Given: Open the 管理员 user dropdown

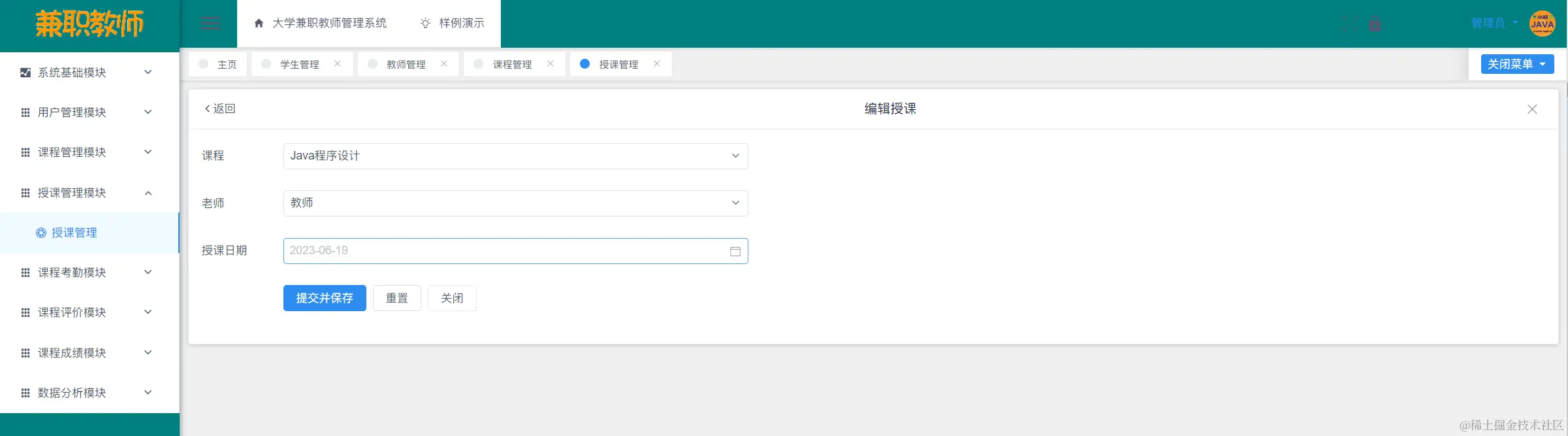Looking at the screenshot, I should coord(1494,23).
